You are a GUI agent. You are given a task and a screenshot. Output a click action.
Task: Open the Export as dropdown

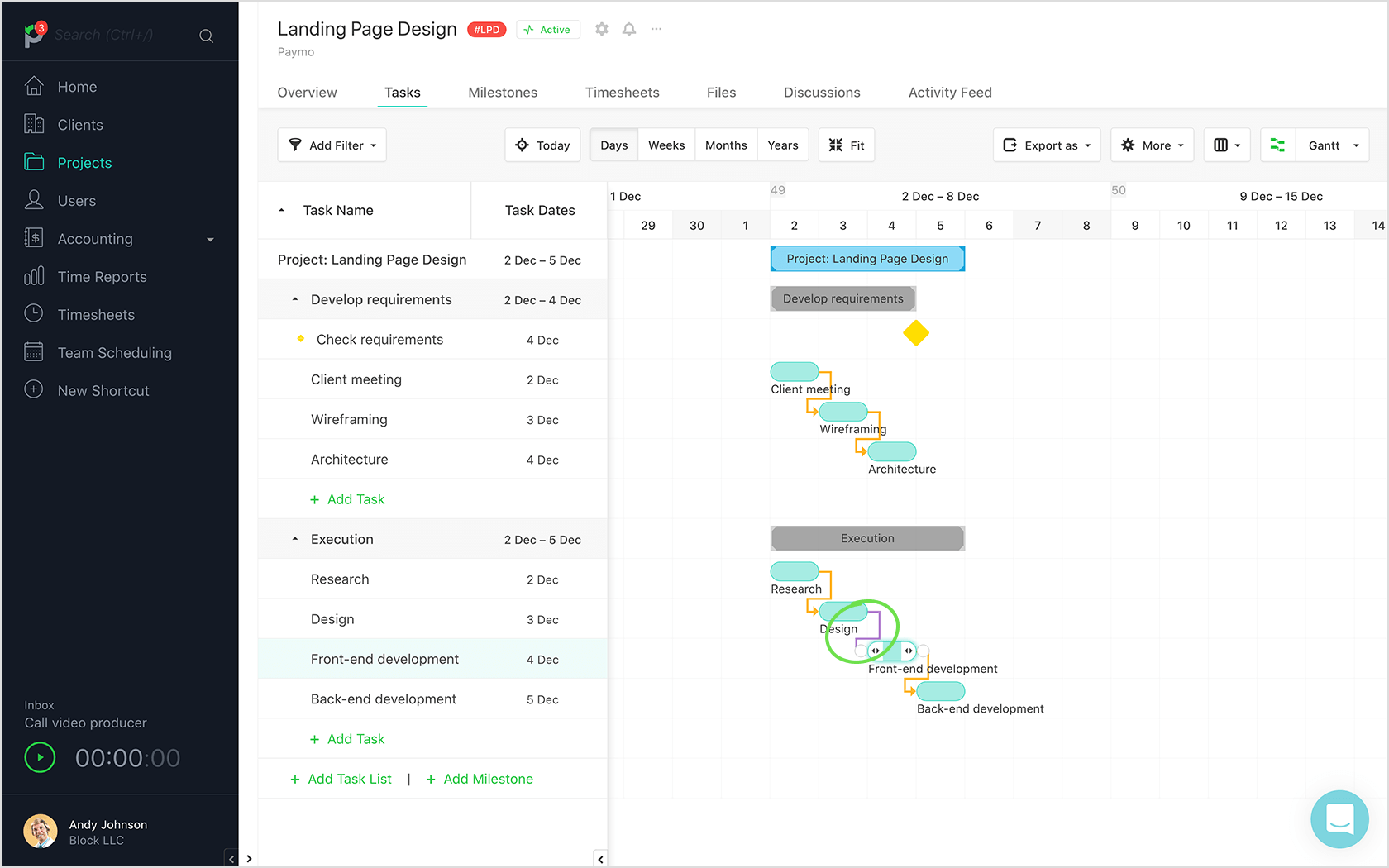[x=1046, y=145]
